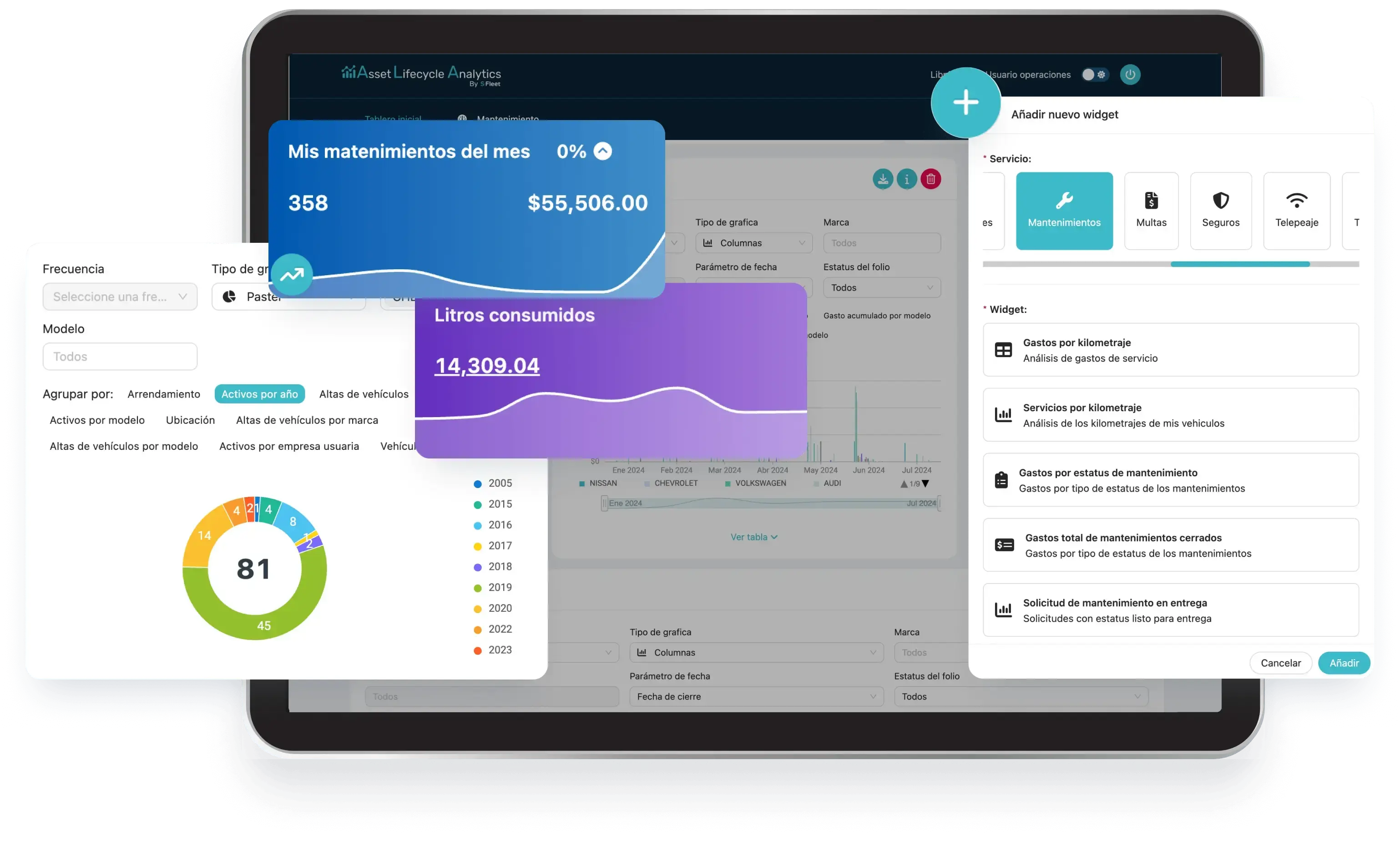This screenshot has width=1400, height=841.
Task: Open lower Estatus del folio Todos dropdown
Action: click(1021, 697)
